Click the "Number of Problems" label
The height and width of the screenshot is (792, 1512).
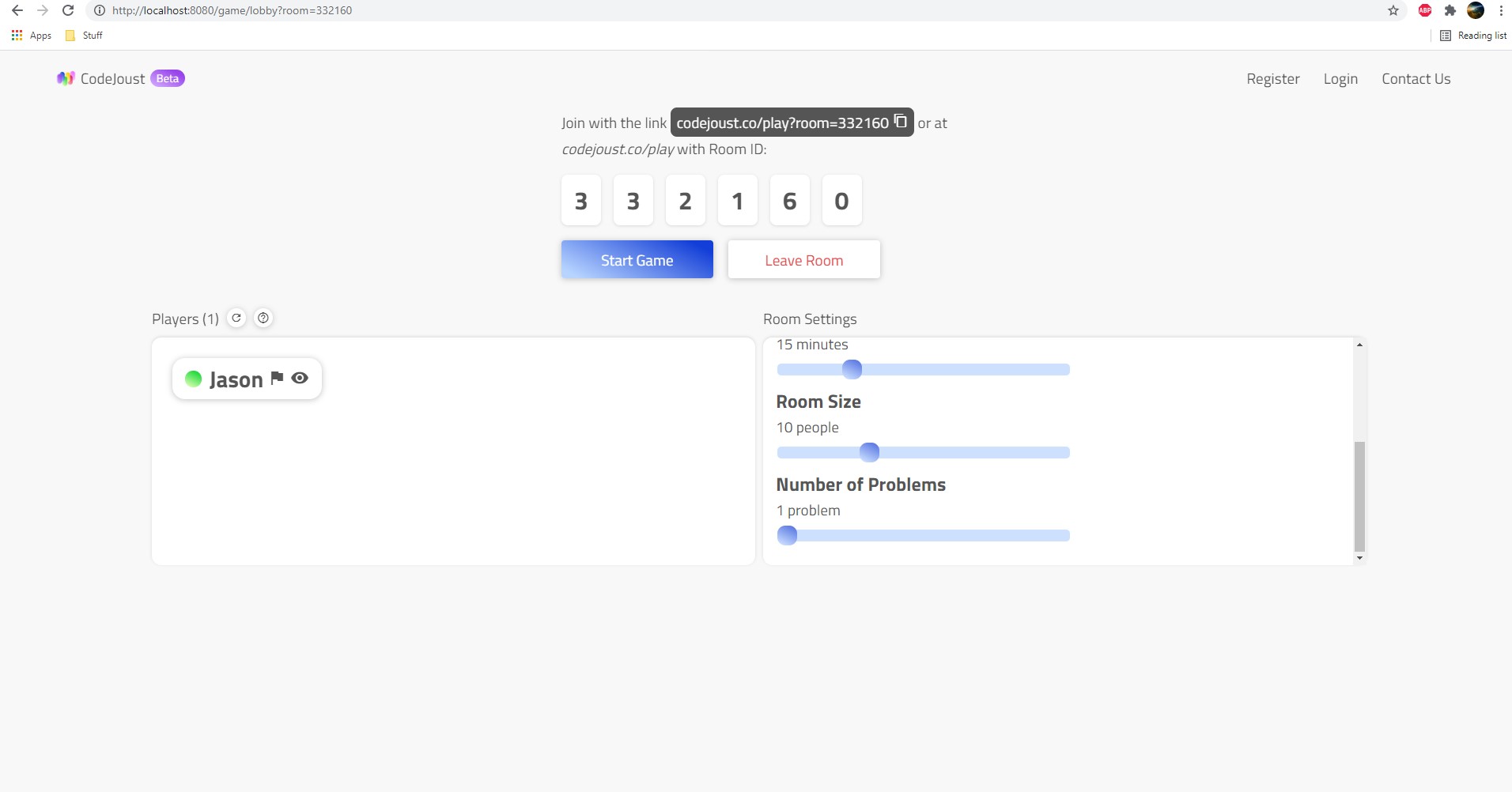[x=860, y=485]
